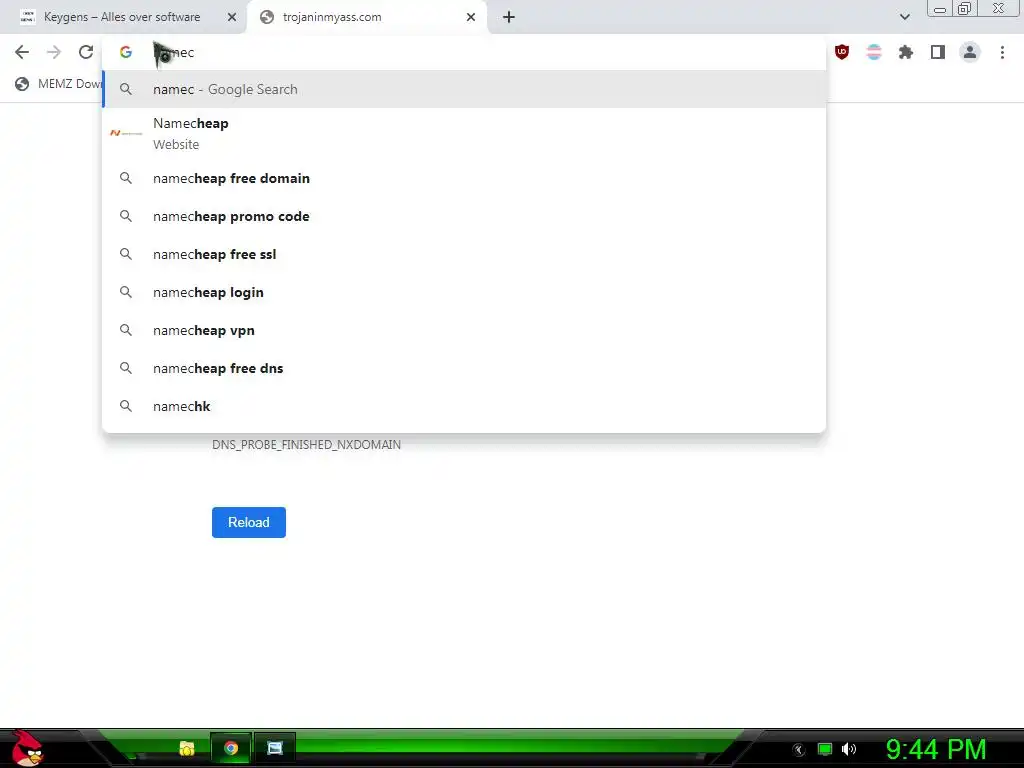Click the DNS_PROBE_FINISHED_NXDOMAIN error text

click(x=306, y=445)
